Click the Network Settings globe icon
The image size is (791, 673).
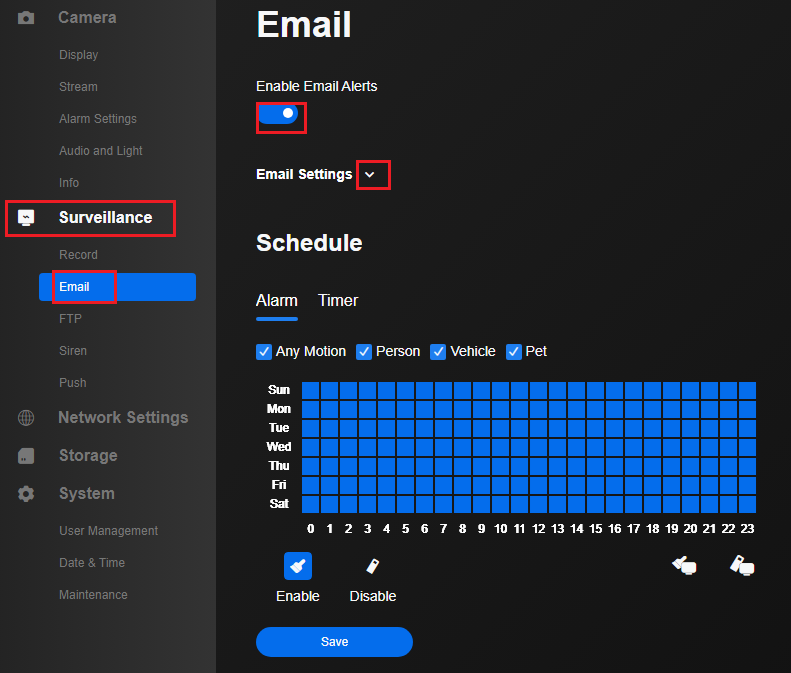[x=26, y=418]
